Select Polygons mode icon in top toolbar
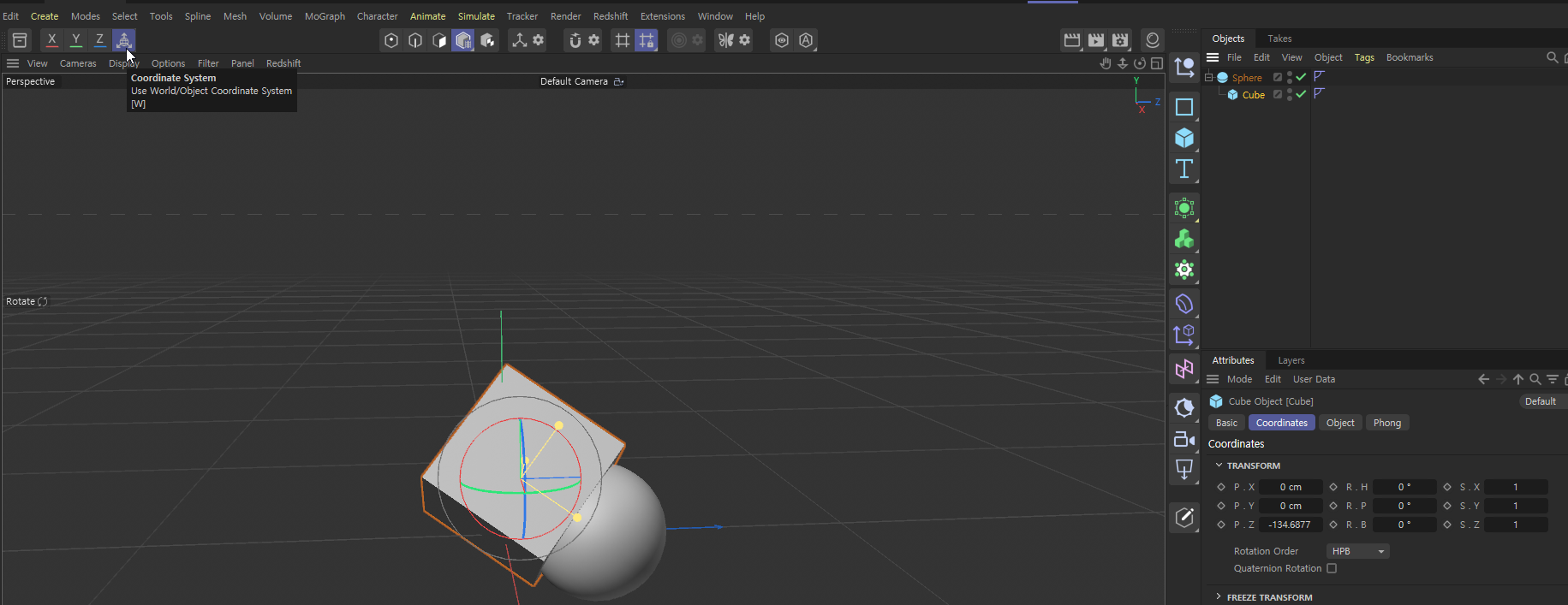Viewport: 1568px width, 605px height. (439, 40)
